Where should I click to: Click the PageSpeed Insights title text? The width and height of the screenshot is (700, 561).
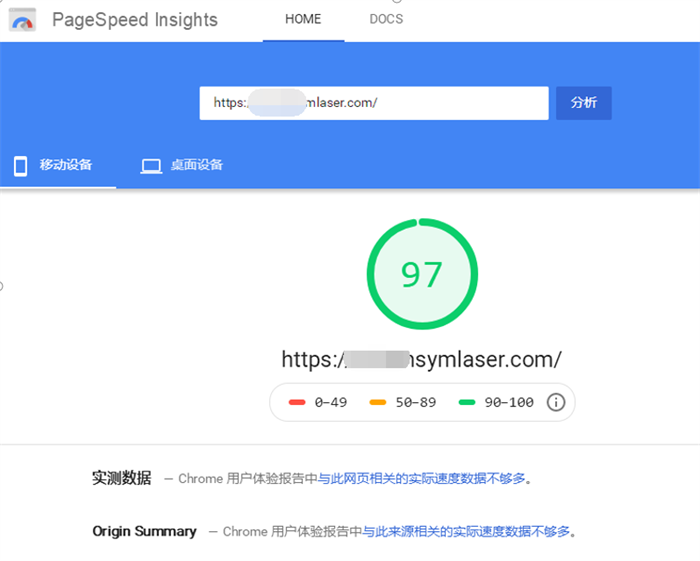pos(134,20)
